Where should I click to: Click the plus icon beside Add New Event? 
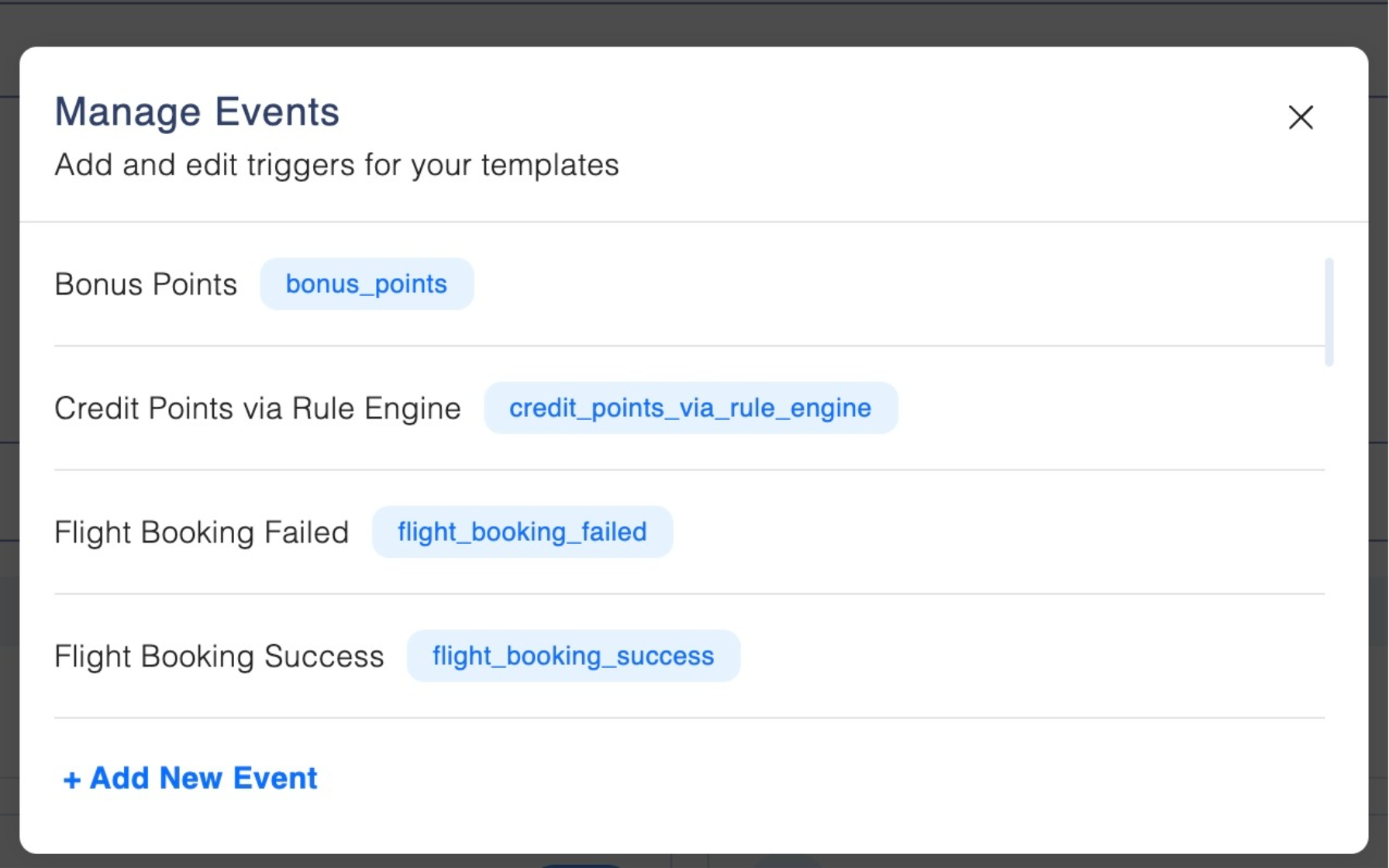click(71, 780)
